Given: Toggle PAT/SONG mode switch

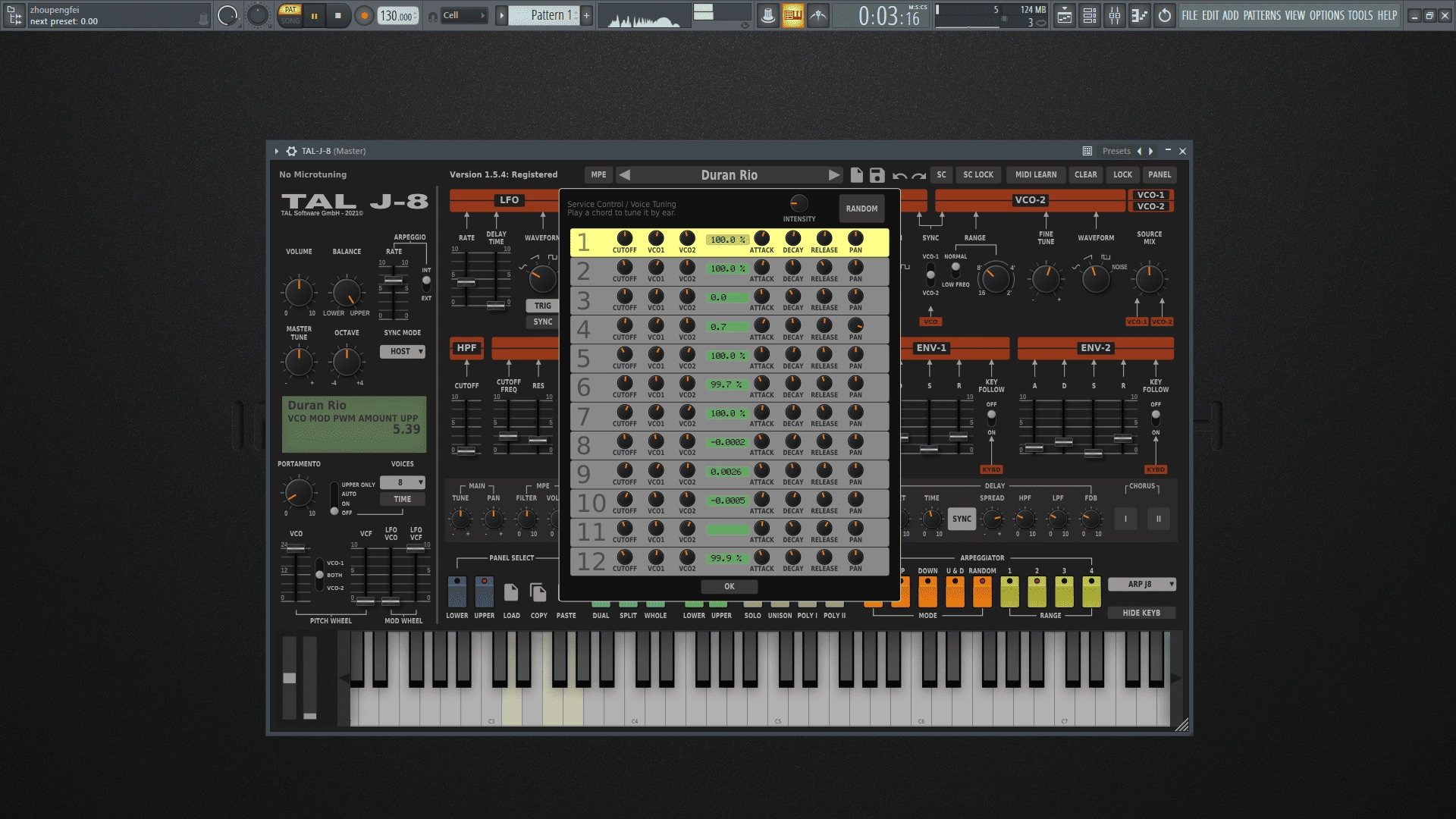Looking at the screenshot, I should (x=290, y=15).
